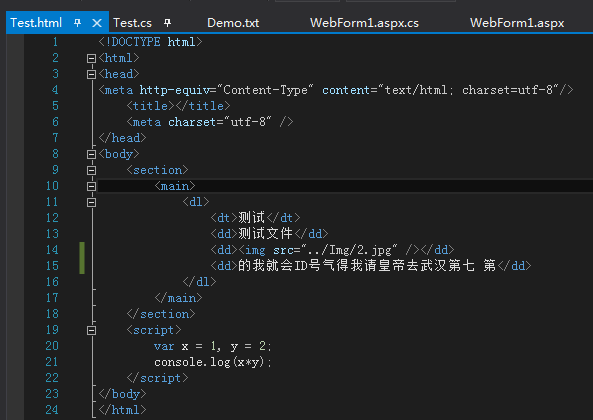Click the closing body tag on line 23
Screen dimensions: 593x420
(122, 394)
